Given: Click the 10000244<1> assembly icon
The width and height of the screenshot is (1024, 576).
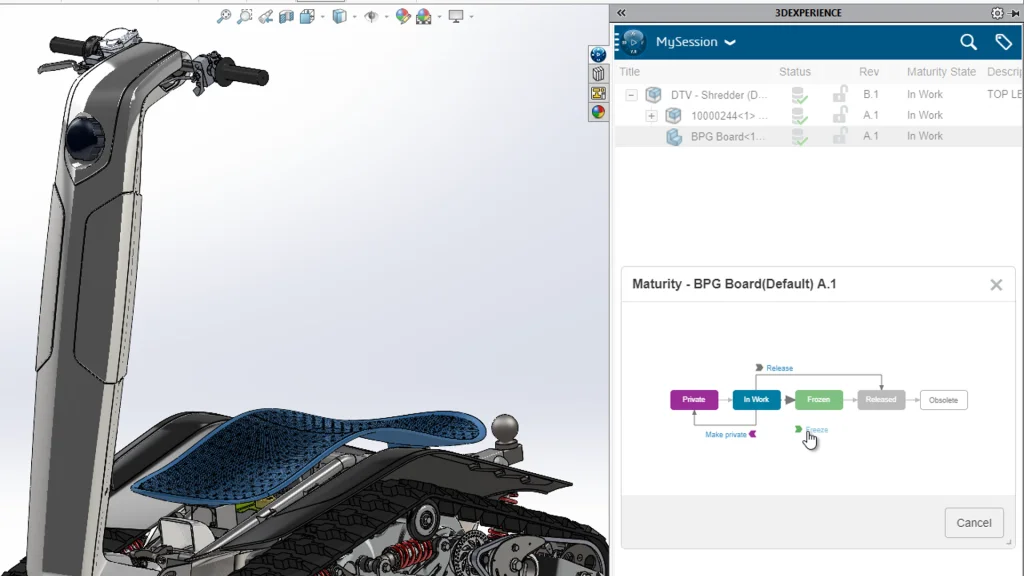Looking at the screenshot, I should [x=673, y=116].
